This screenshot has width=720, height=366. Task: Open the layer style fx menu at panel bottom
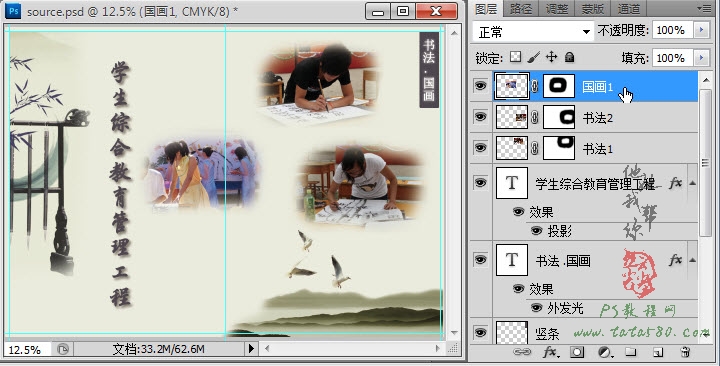pos(551,352)
